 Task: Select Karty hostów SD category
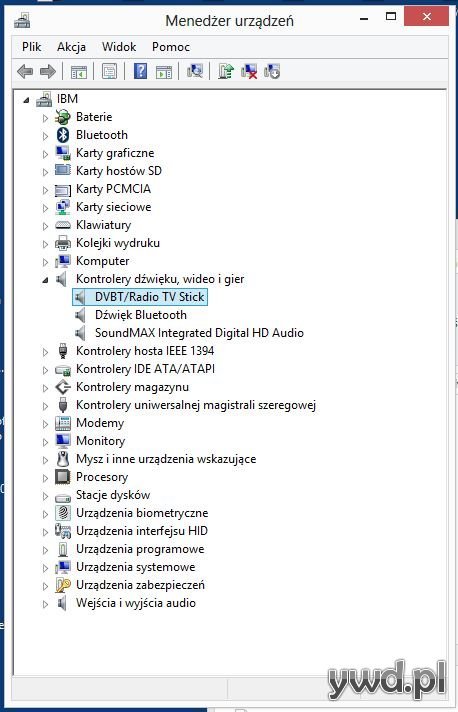tap(118, 171)
